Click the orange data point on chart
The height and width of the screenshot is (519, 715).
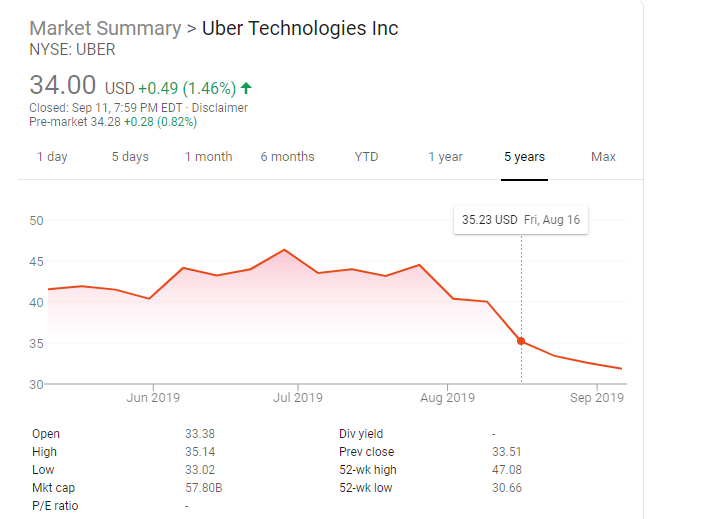click(x=521, y=341)
